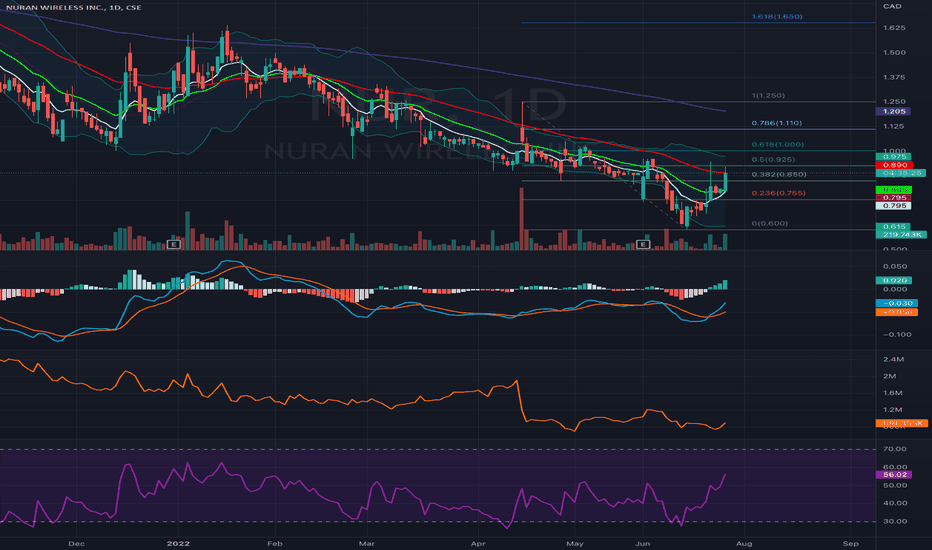
Task: Click the blue -0.030 MACD value tag
Action: (896, 303)
